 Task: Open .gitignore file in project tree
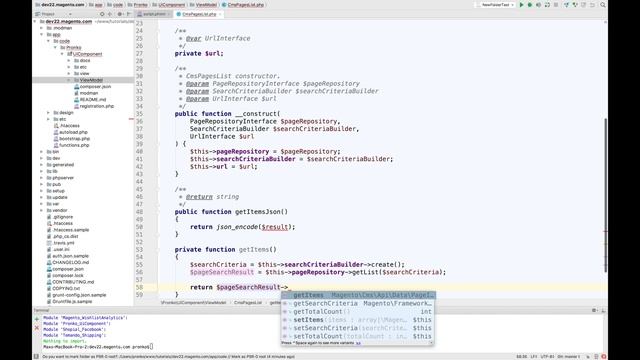coord(62,217)
